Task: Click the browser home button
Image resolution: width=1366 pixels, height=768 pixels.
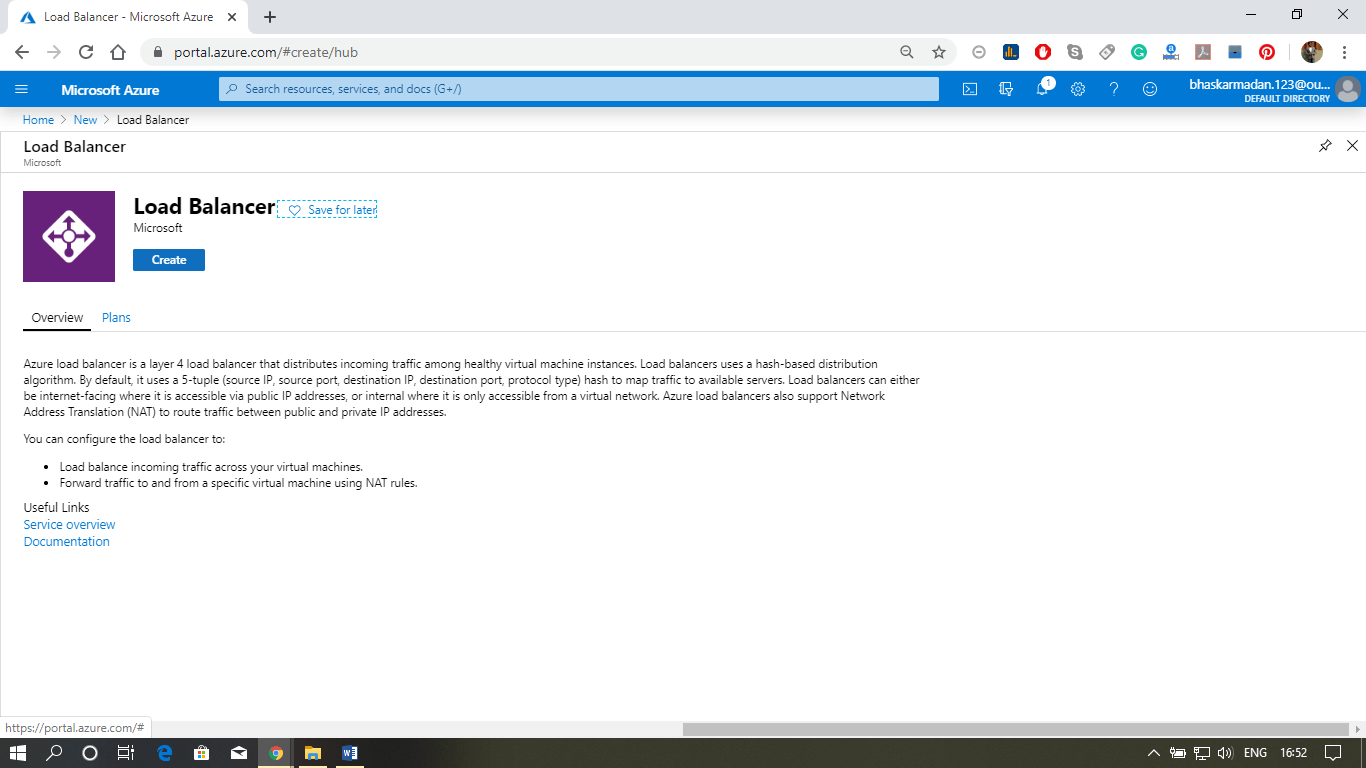Action: pyautogui.click(x=118, y=52)
